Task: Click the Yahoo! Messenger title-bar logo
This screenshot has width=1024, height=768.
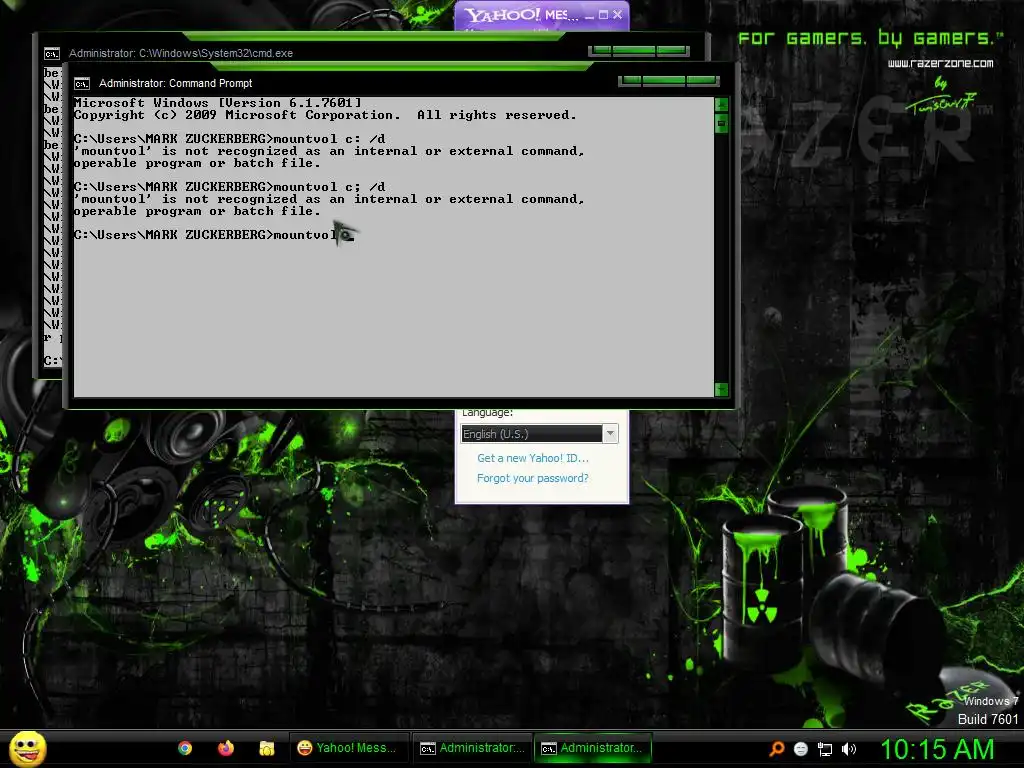Action: [502, 15]
